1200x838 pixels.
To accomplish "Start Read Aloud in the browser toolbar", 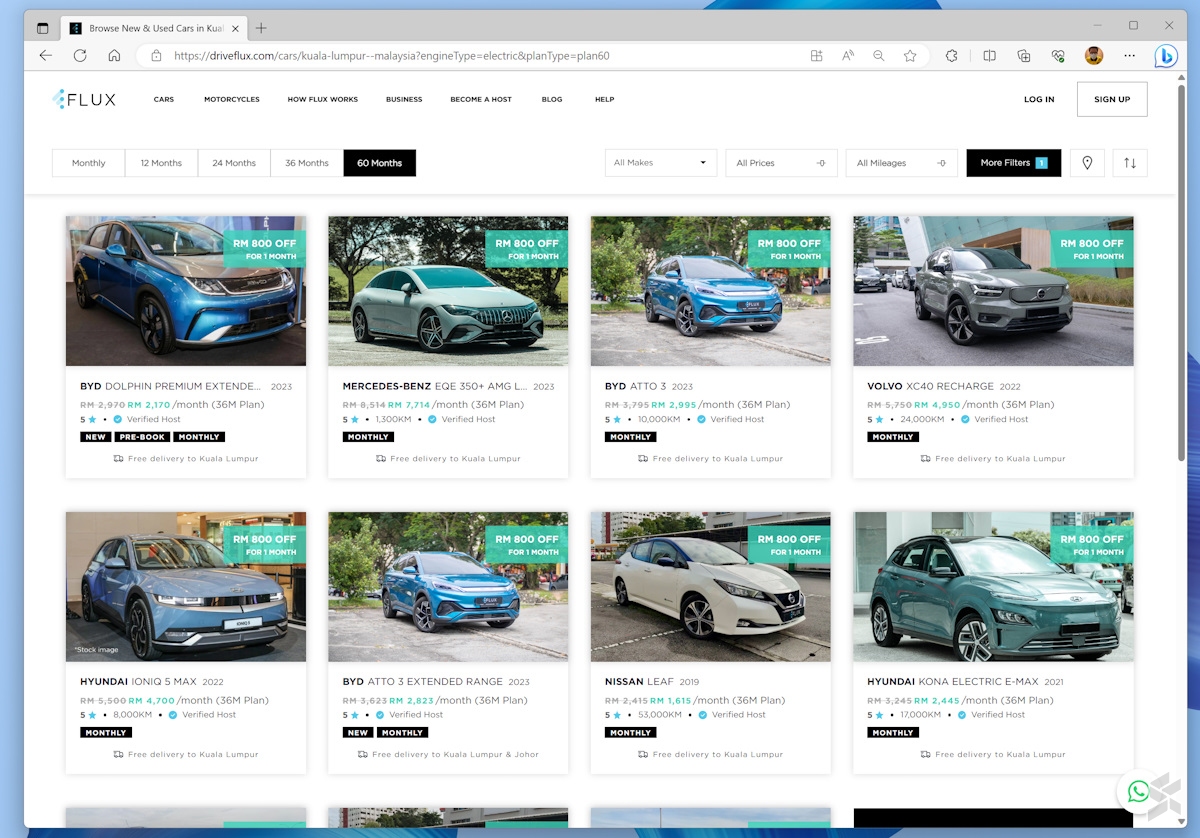I will coord(846,56).
